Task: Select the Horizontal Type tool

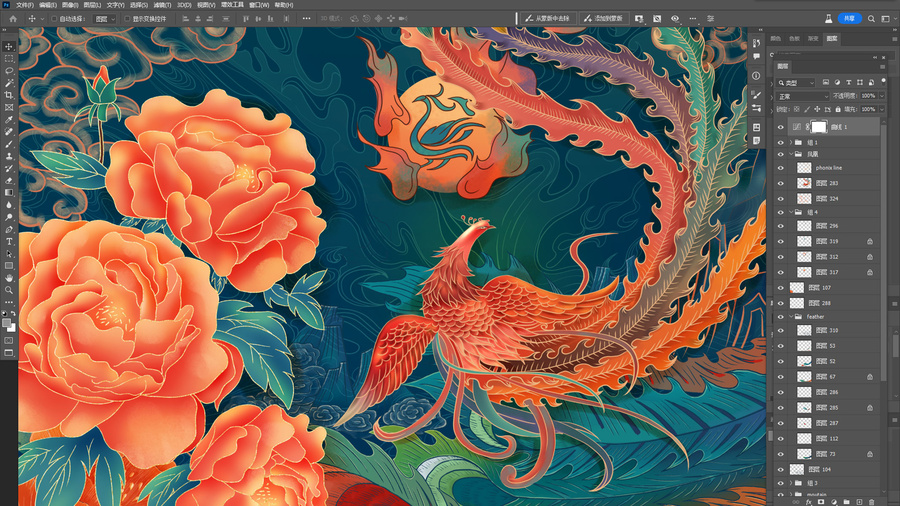Action: click(x=9, y=242)
